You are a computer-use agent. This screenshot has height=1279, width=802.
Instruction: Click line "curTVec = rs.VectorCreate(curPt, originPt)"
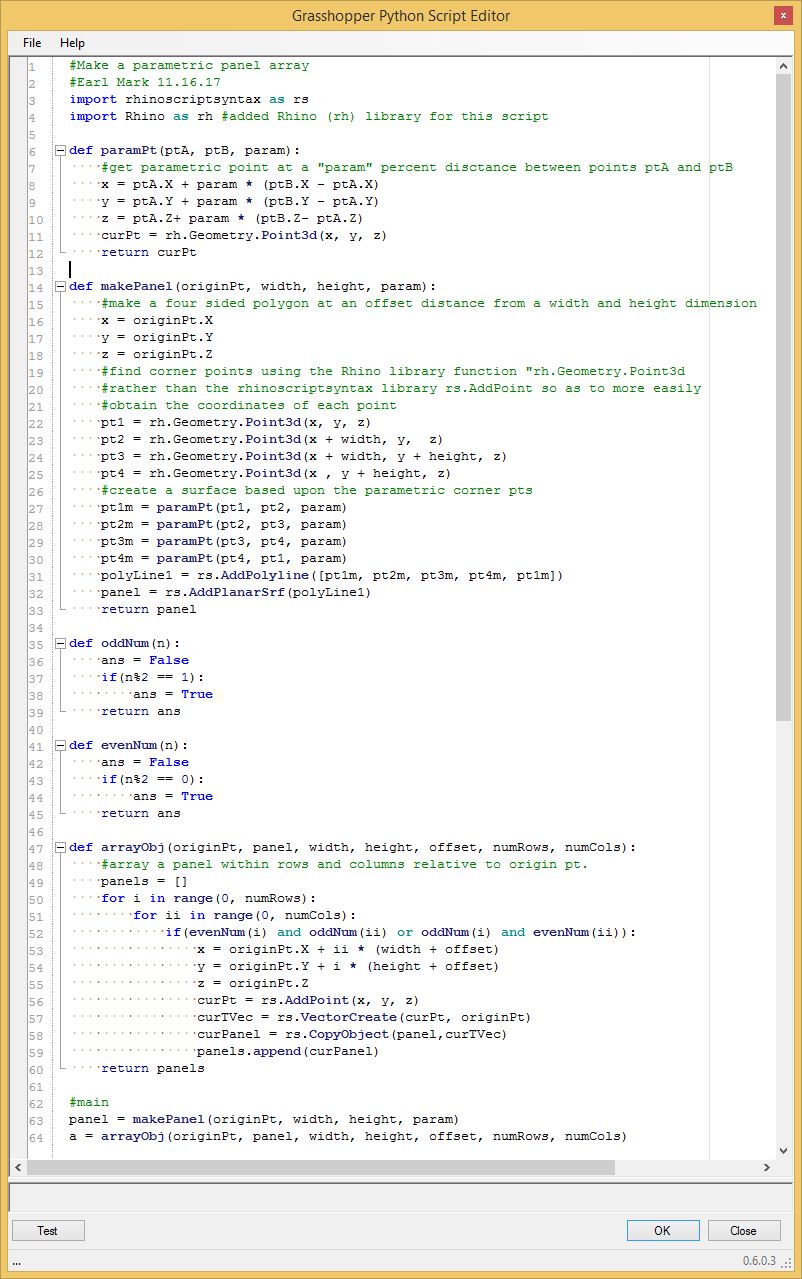click(x=365, y=1017)
